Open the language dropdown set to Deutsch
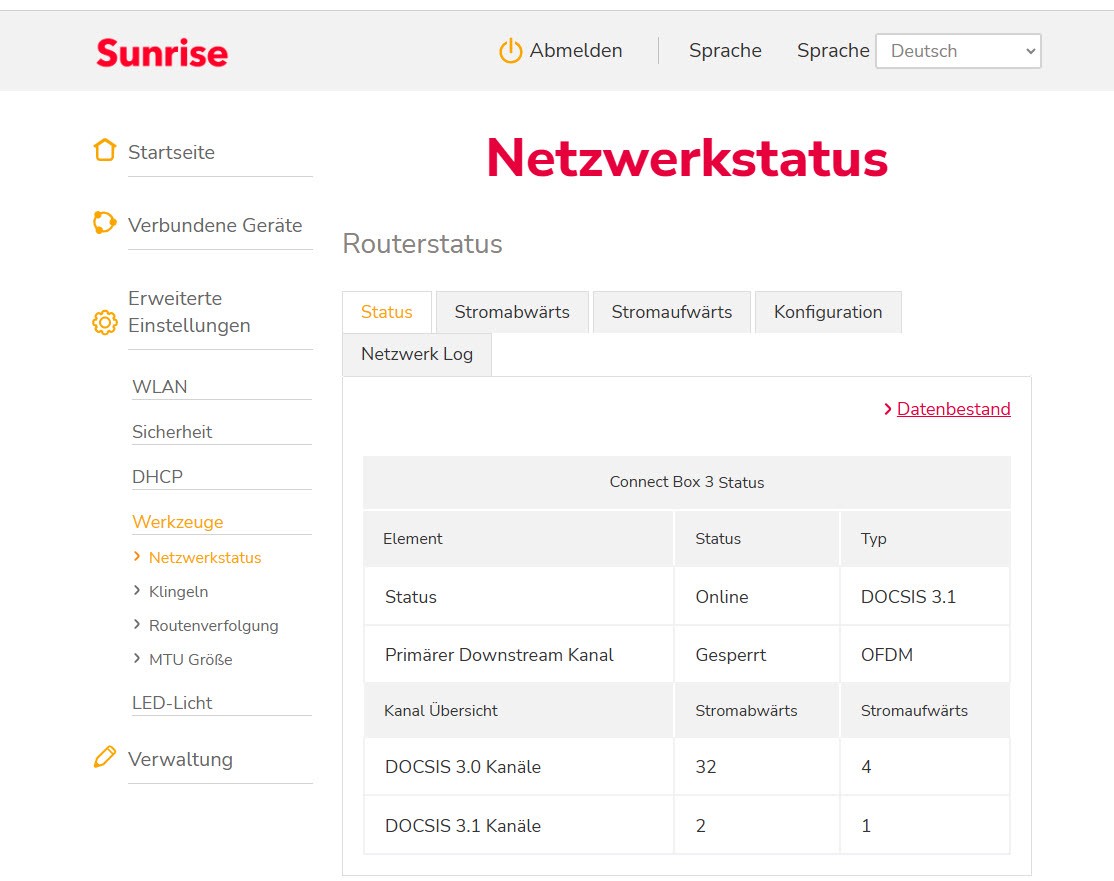 (x=957, y=51)
